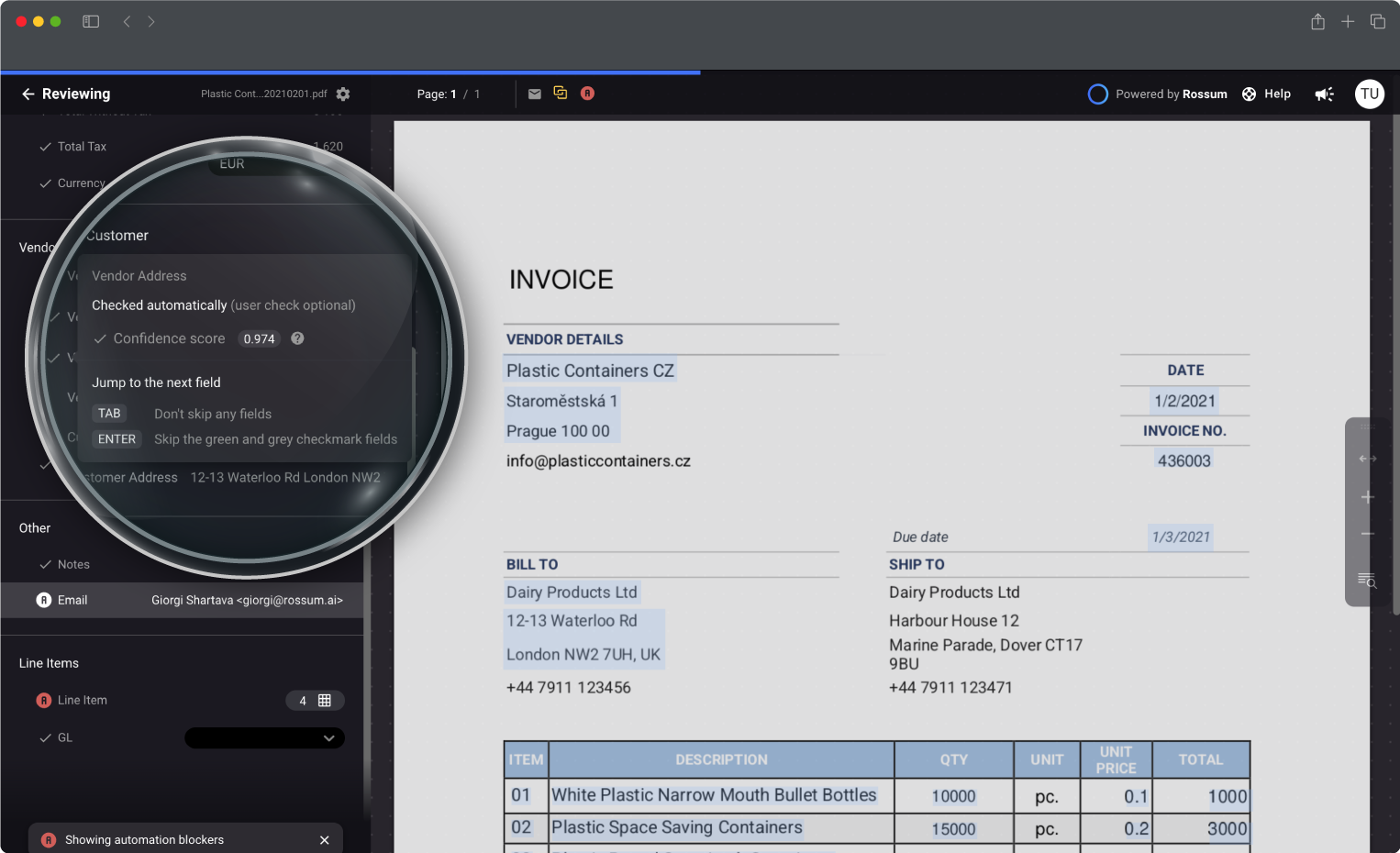The image size is (1400, 853).
Task: Open document settings gear next to the PDF filename
Action: (x=343, y=94)
